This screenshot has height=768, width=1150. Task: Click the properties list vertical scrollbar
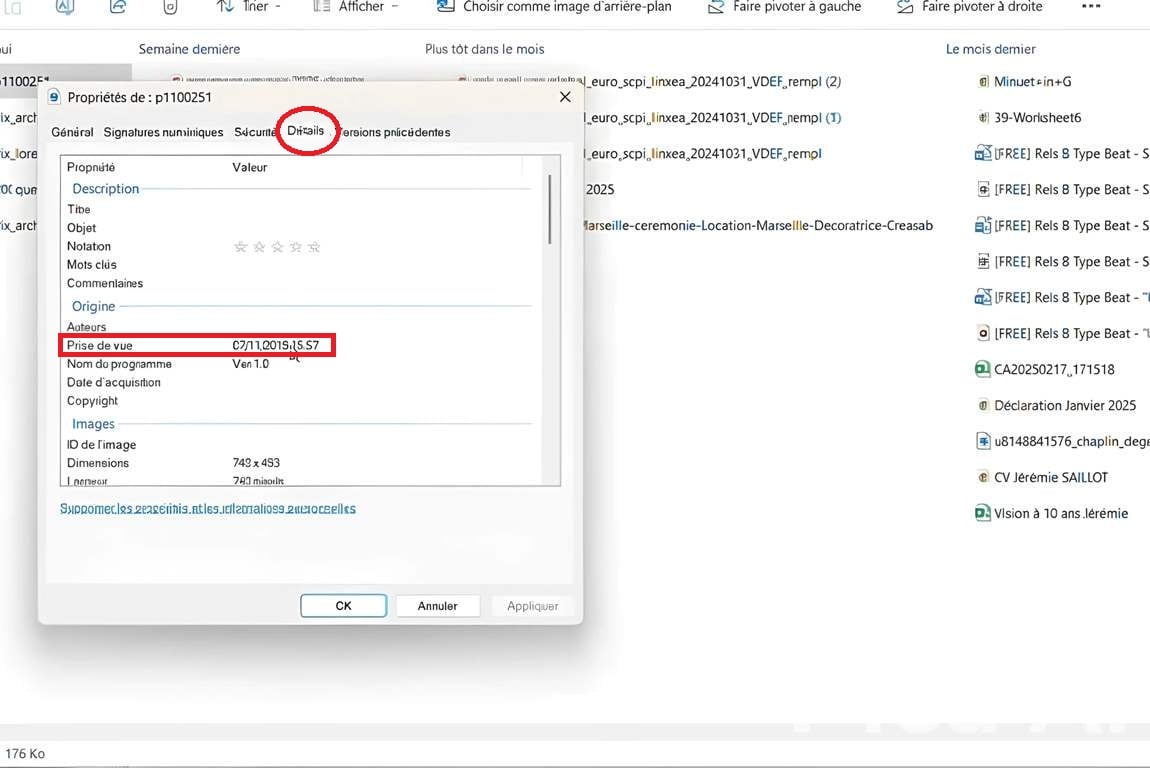549,210
